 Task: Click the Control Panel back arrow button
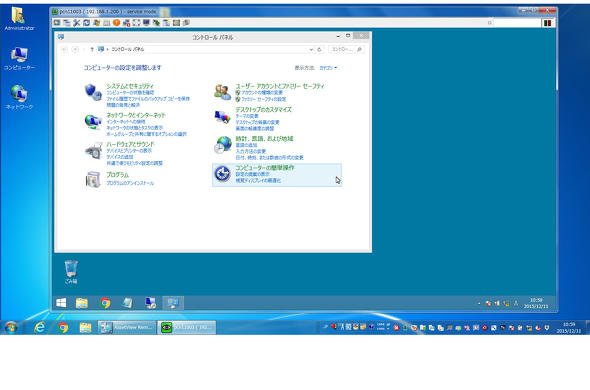tap(64, 49)
